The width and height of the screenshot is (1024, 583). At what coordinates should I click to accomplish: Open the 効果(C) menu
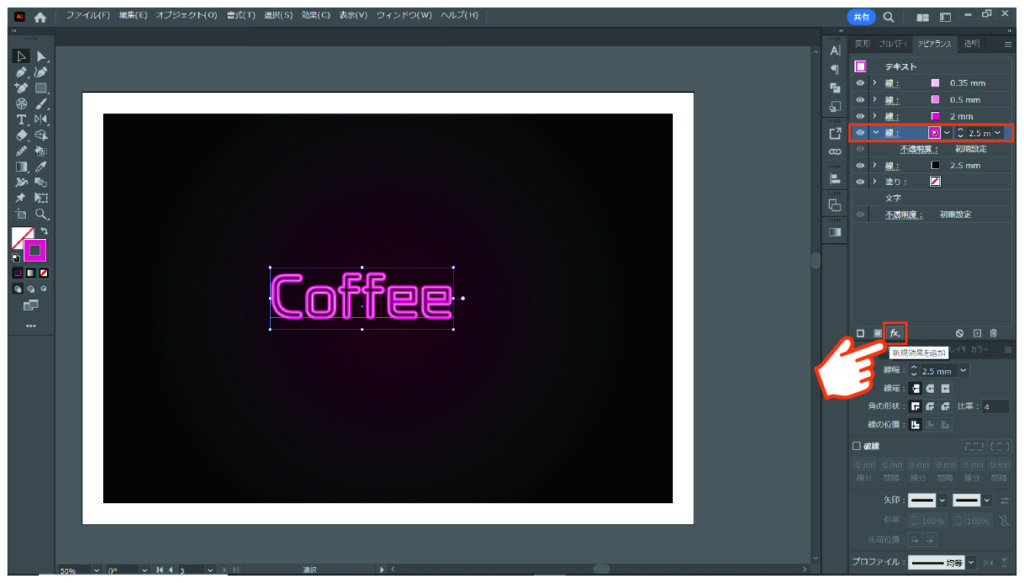(x=315, y=15)
